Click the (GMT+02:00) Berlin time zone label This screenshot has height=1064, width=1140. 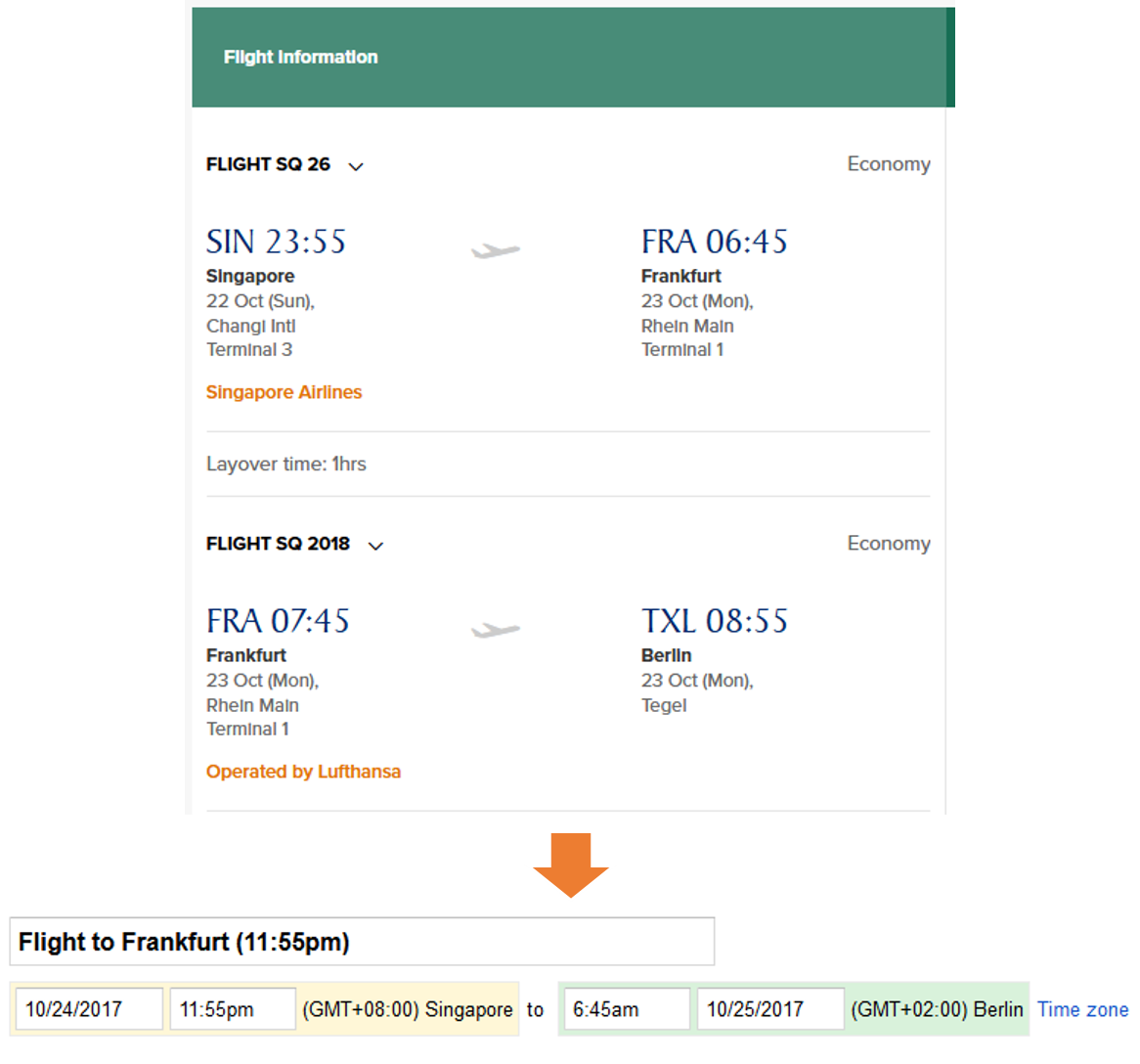(937, 1009)
